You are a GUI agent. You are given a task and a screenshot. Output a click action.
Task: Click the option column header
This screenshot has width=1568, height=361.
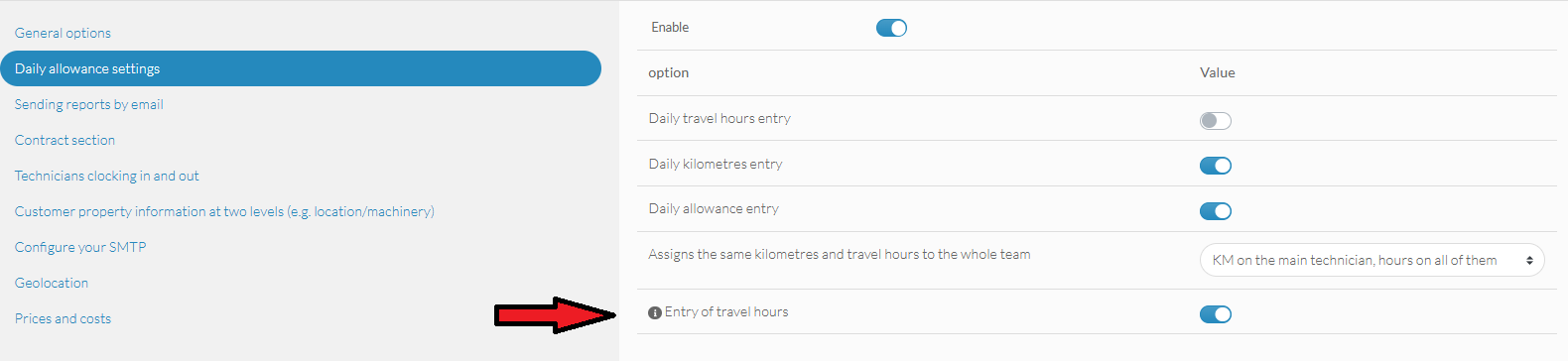(668, 72)
